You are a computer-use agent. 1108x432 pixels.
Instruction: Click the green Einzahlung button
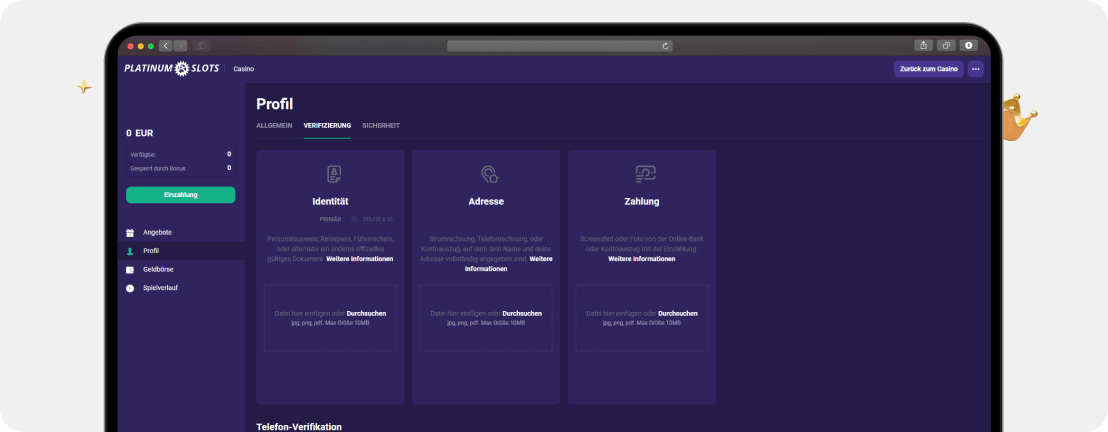[181, 195]
